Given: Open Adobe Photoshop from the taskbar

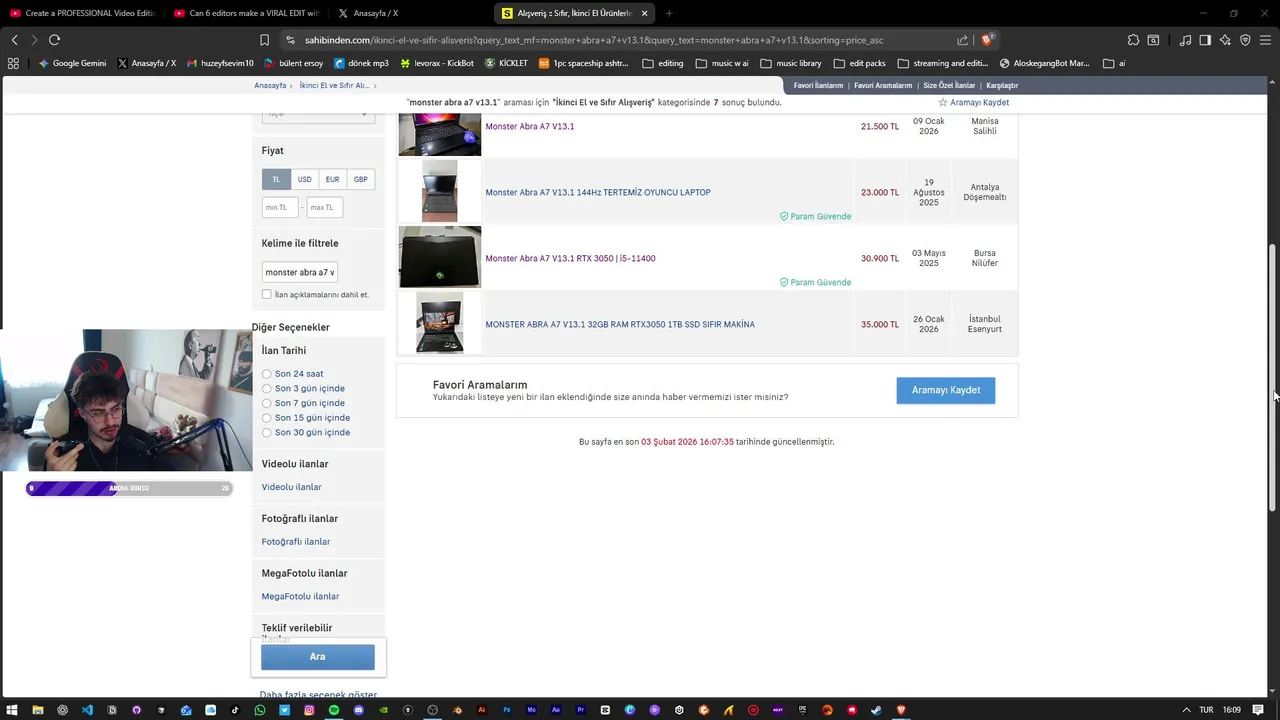Looking at the screenshot, I should [x=507, y=710].
